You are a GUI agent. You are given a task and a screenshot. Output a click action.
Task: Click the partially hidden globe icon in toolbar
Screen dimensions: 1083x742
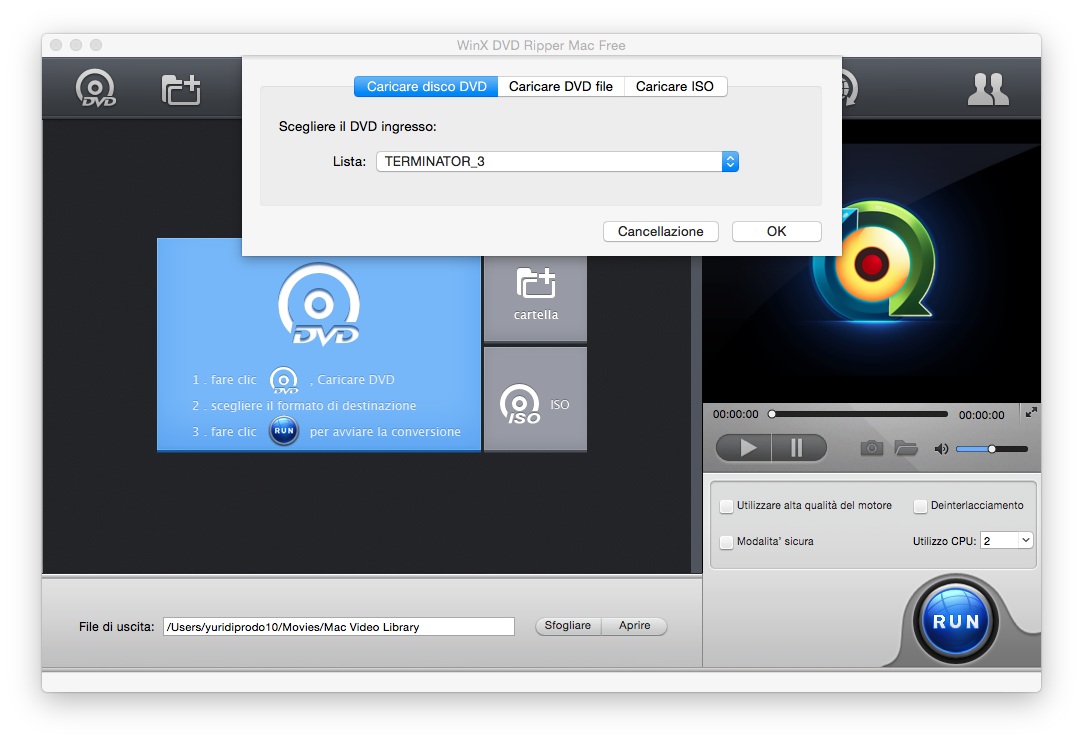(850, 88)
